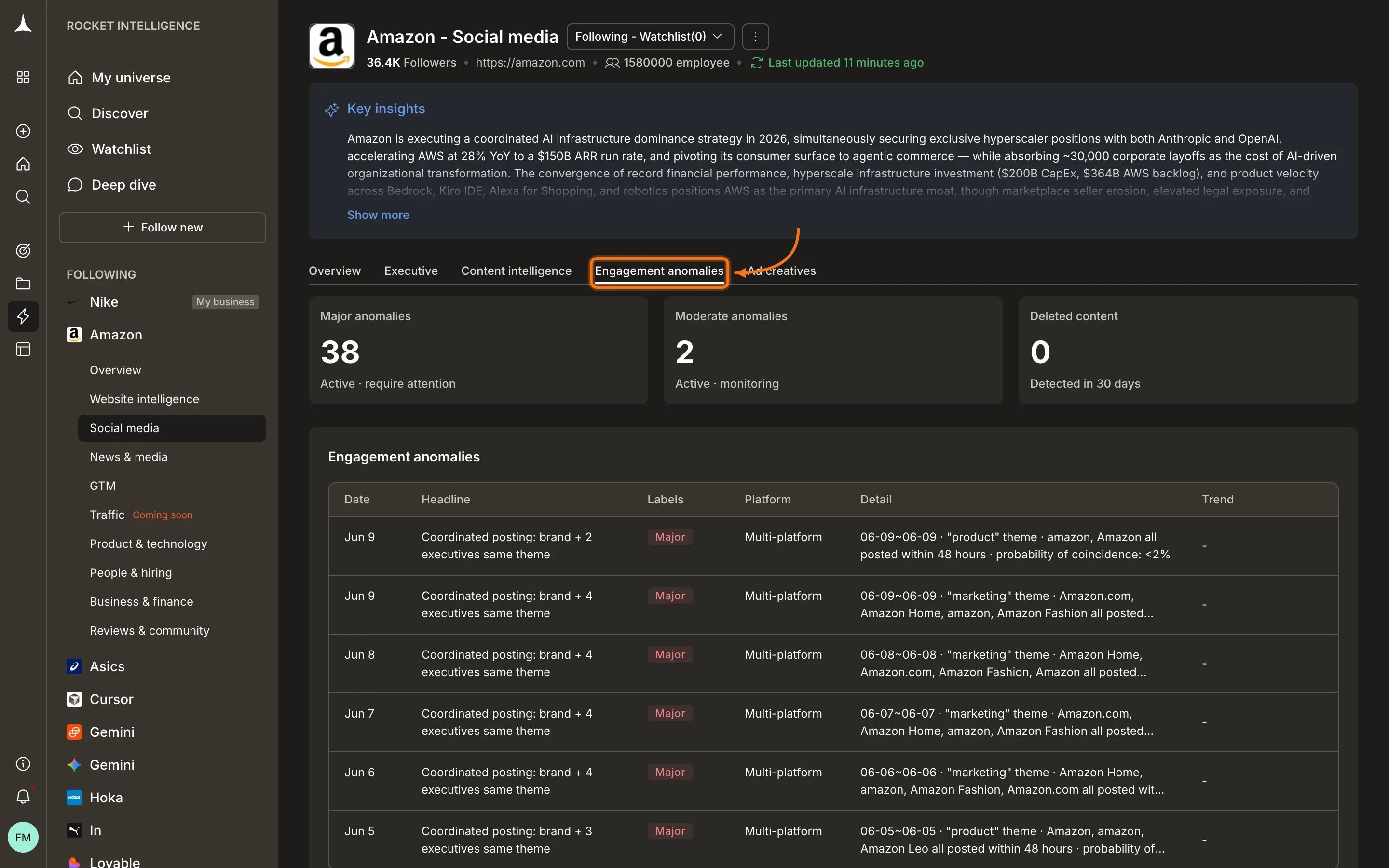Collapse Amazon in the Following list
This screenshot has width=1389, height=868.
115,335
